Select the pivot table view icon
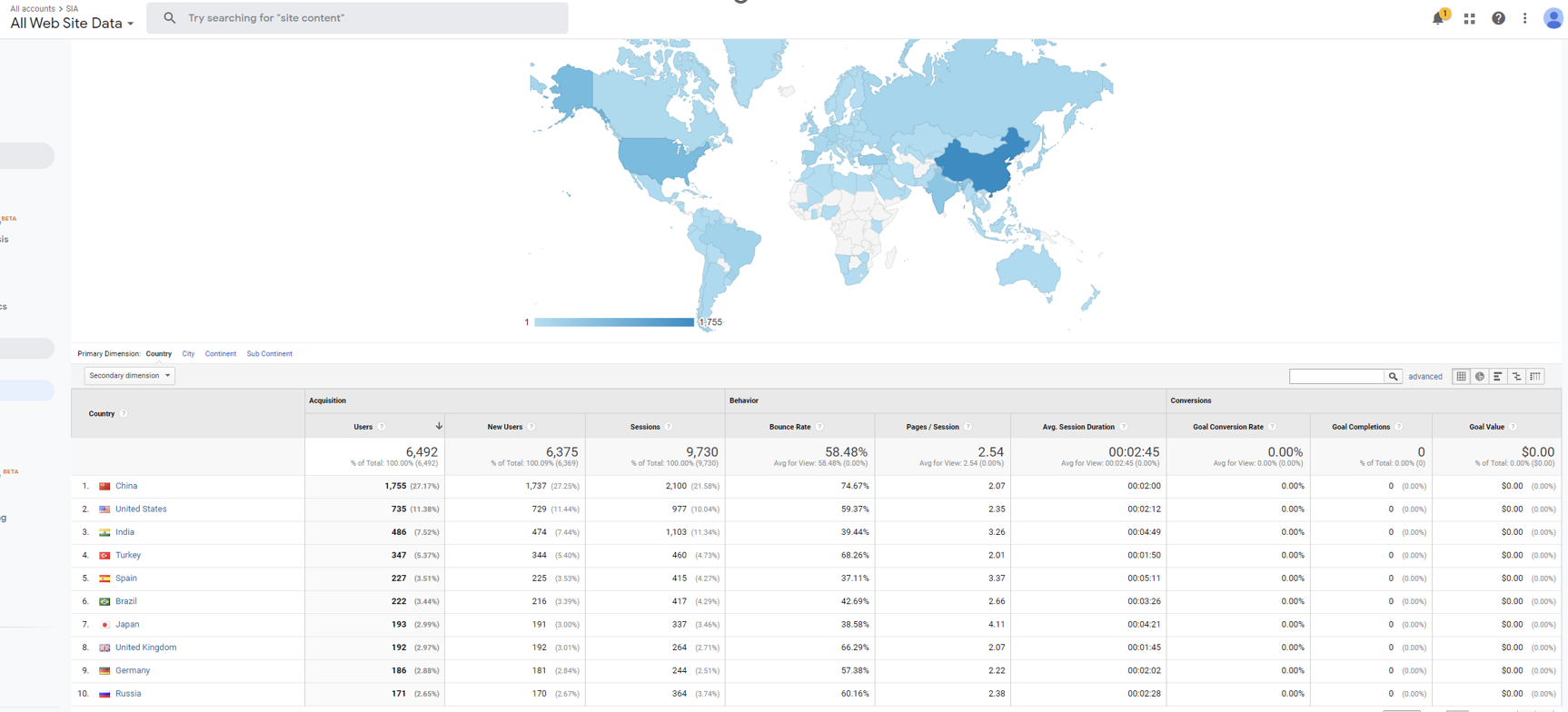This screenshot has height=712, width=1568. coord(1535,376)
